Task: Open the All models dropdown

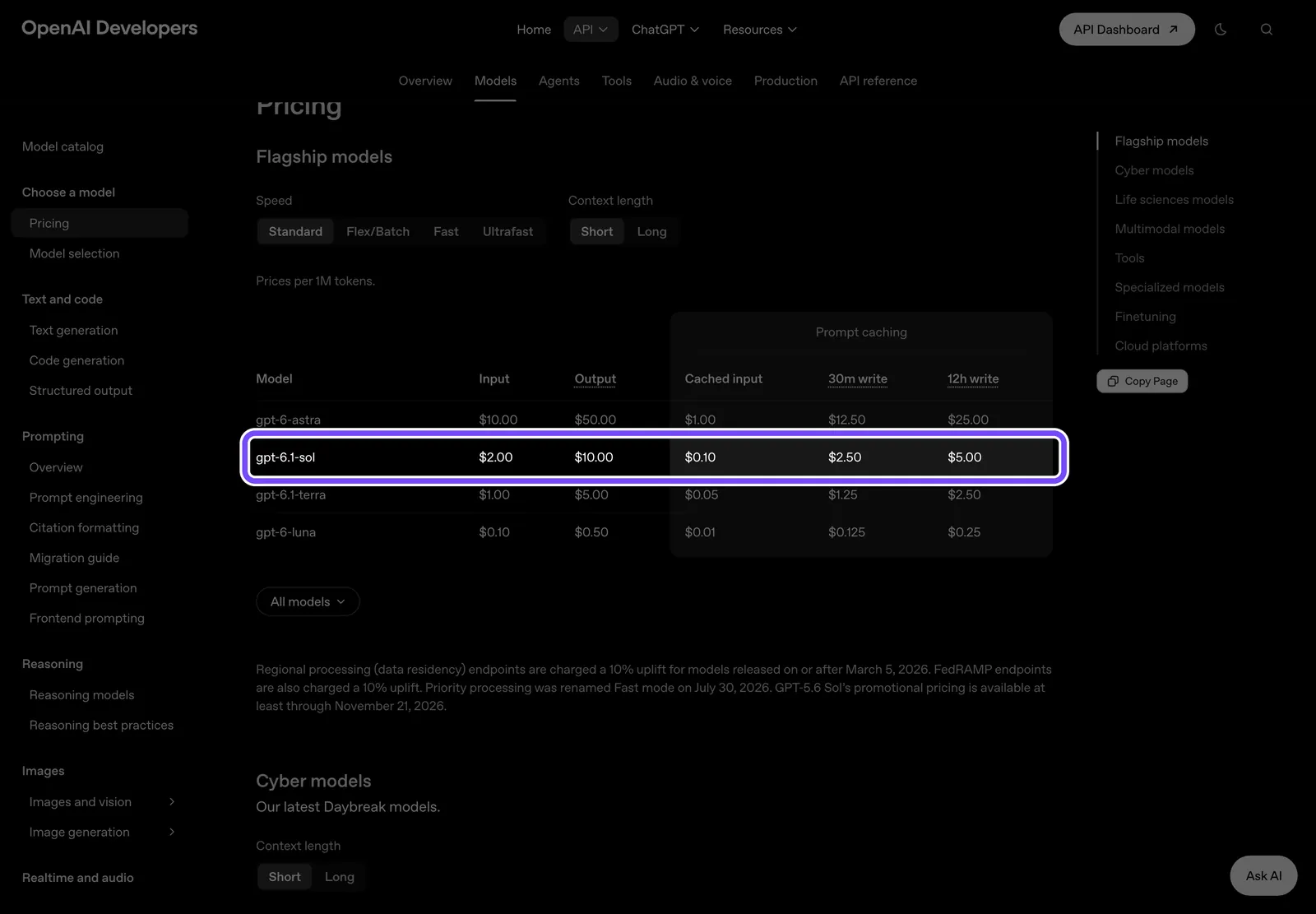Action: pyautogui.click(x=308, y=601)
